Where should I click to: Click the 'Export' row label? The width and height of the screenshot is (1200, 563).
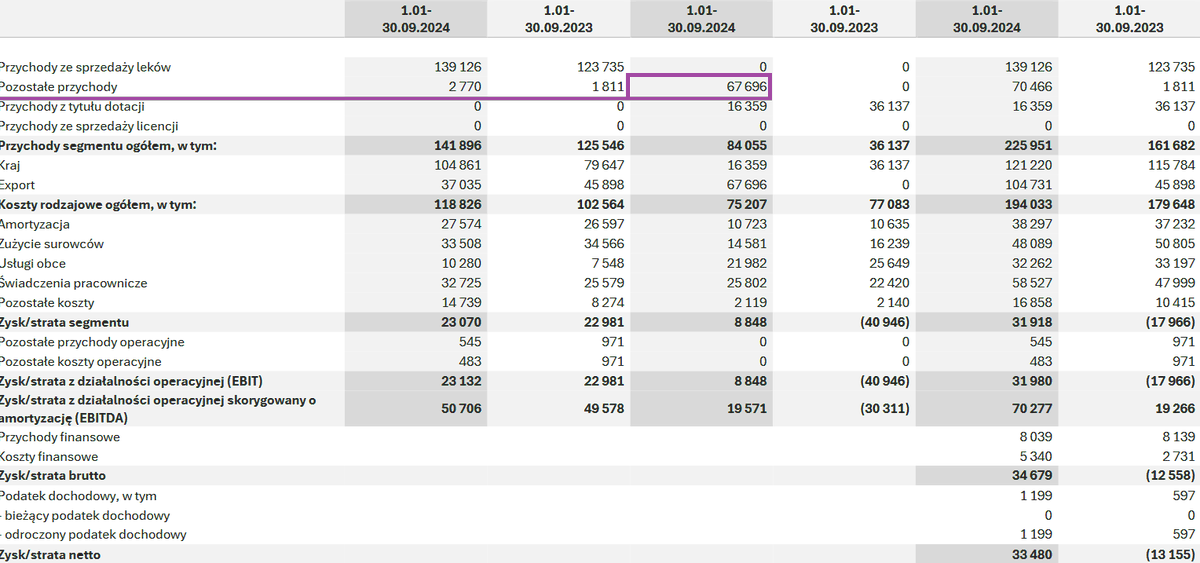(18, 185)
